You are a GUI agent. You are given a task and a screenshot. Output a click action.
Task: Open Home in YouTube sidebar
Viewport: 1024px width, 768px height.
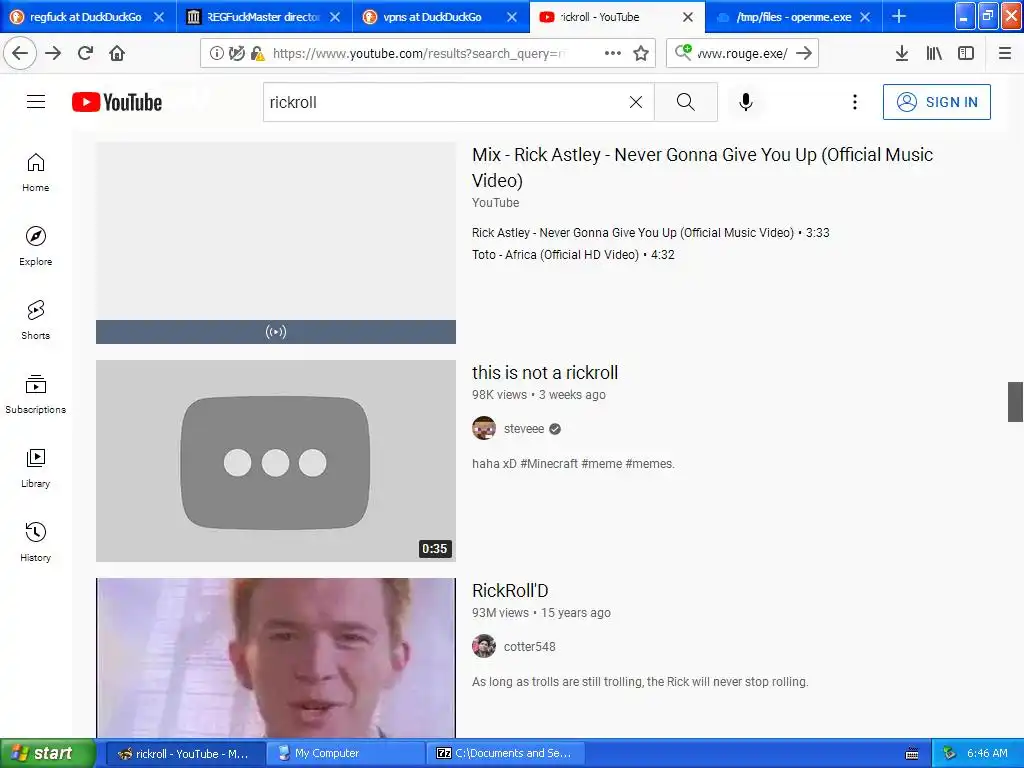click(35, 172)
